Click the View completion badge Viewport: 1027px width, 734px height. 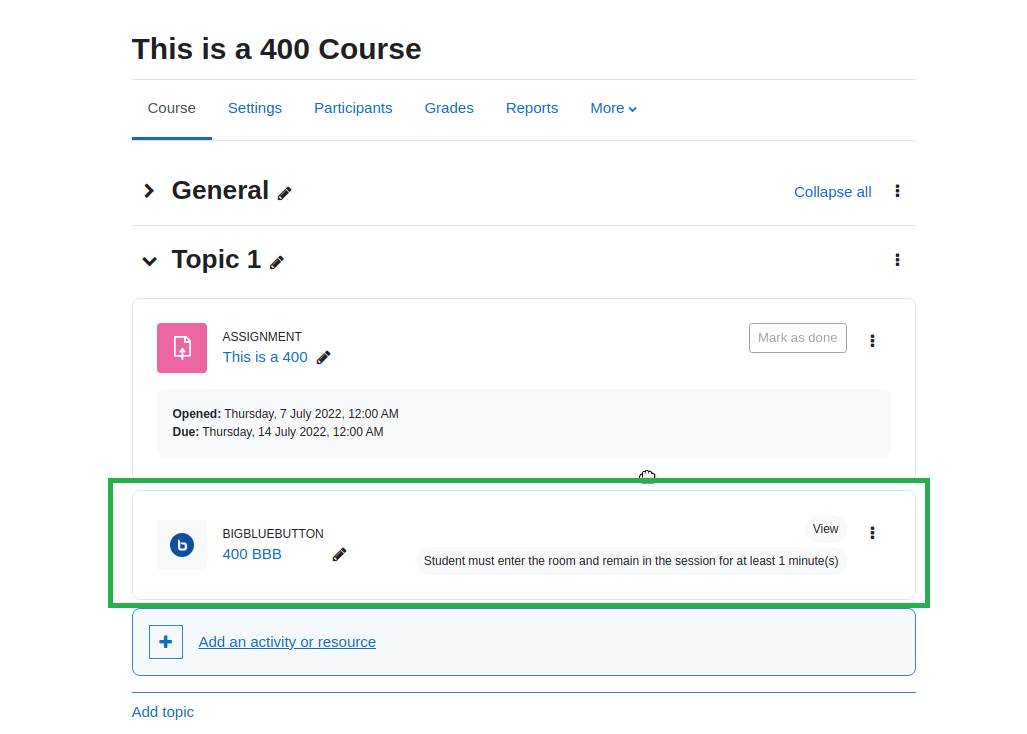[x=825, y=529]
